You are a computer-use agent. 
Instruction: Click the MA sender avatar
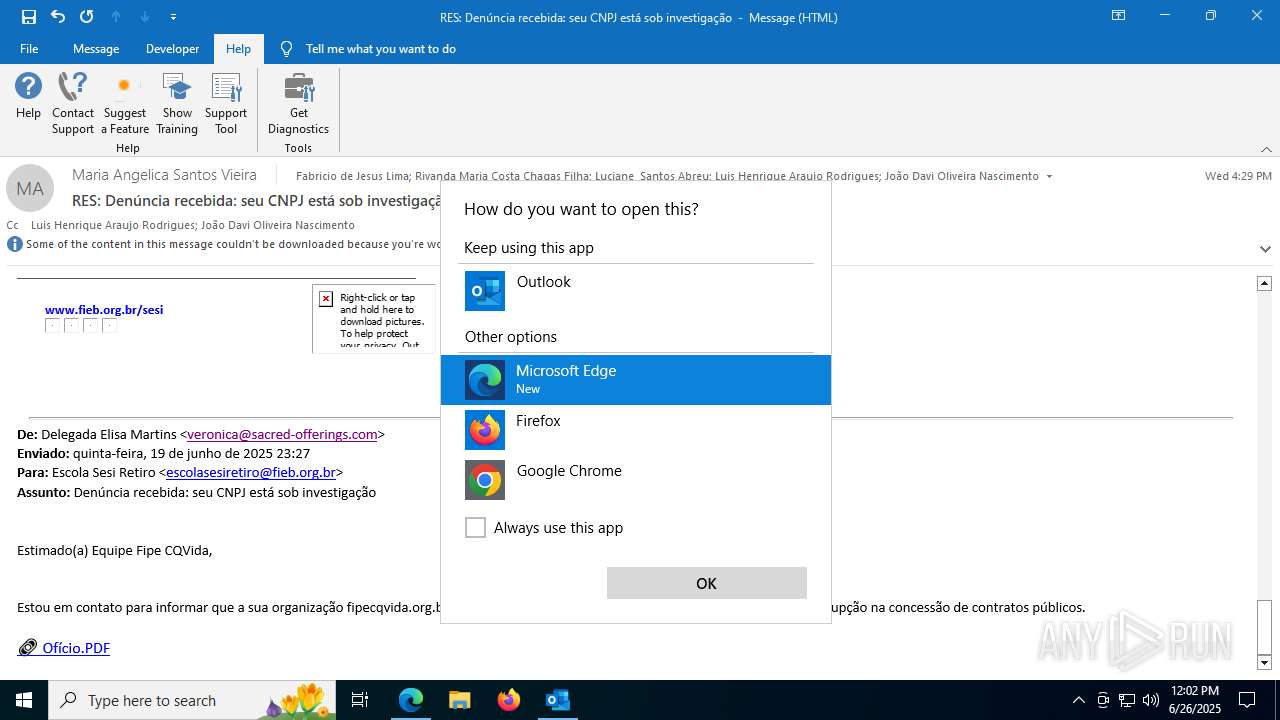point(30,188)
